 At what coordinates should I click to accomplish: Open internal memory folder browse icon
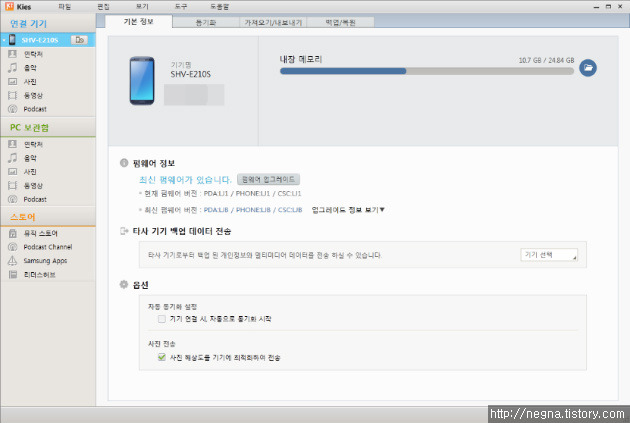588,68
